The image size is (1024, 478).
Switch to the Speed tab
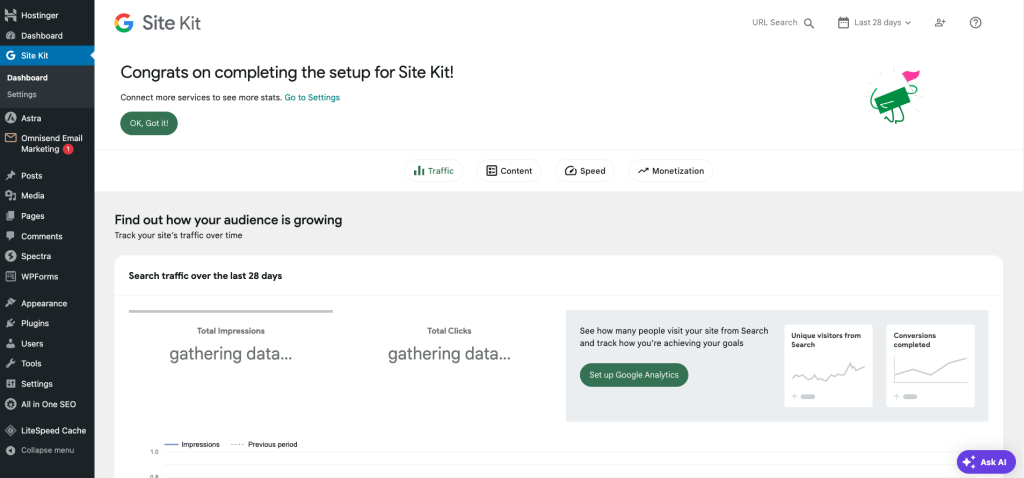585,171
